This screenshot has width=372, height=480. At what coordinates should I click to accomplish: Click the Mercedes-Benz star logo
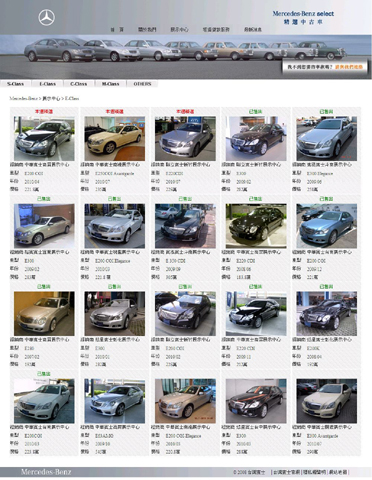(x=46, y=18)
